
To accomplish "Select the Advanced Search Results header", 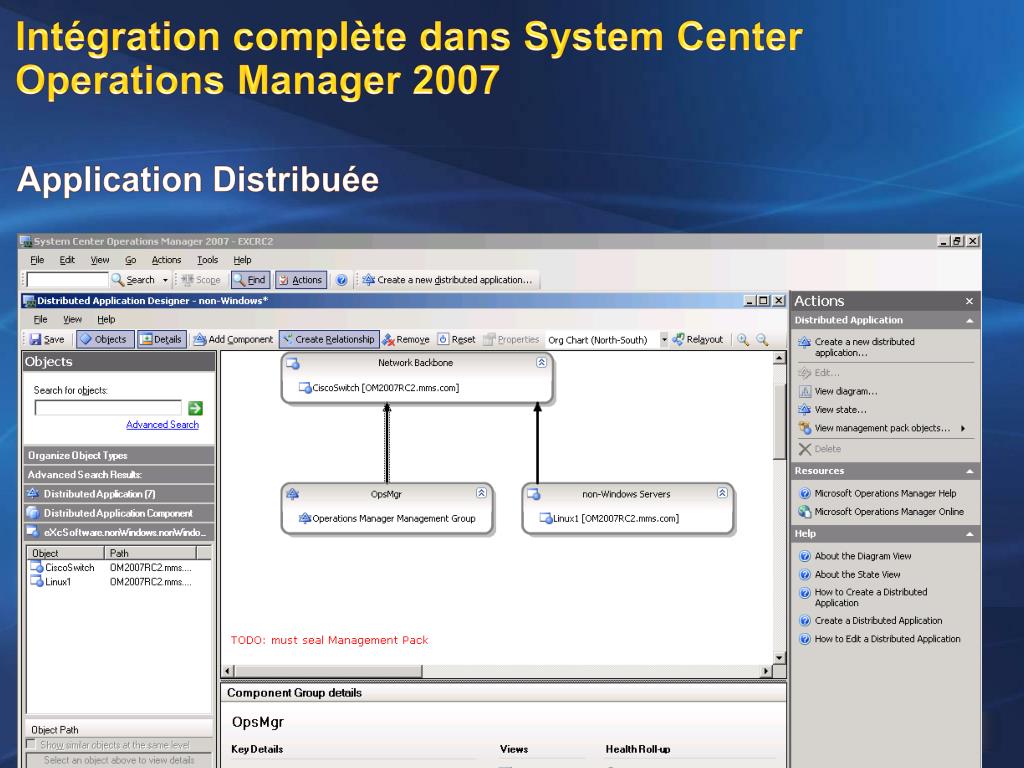I will pos(119,475).
